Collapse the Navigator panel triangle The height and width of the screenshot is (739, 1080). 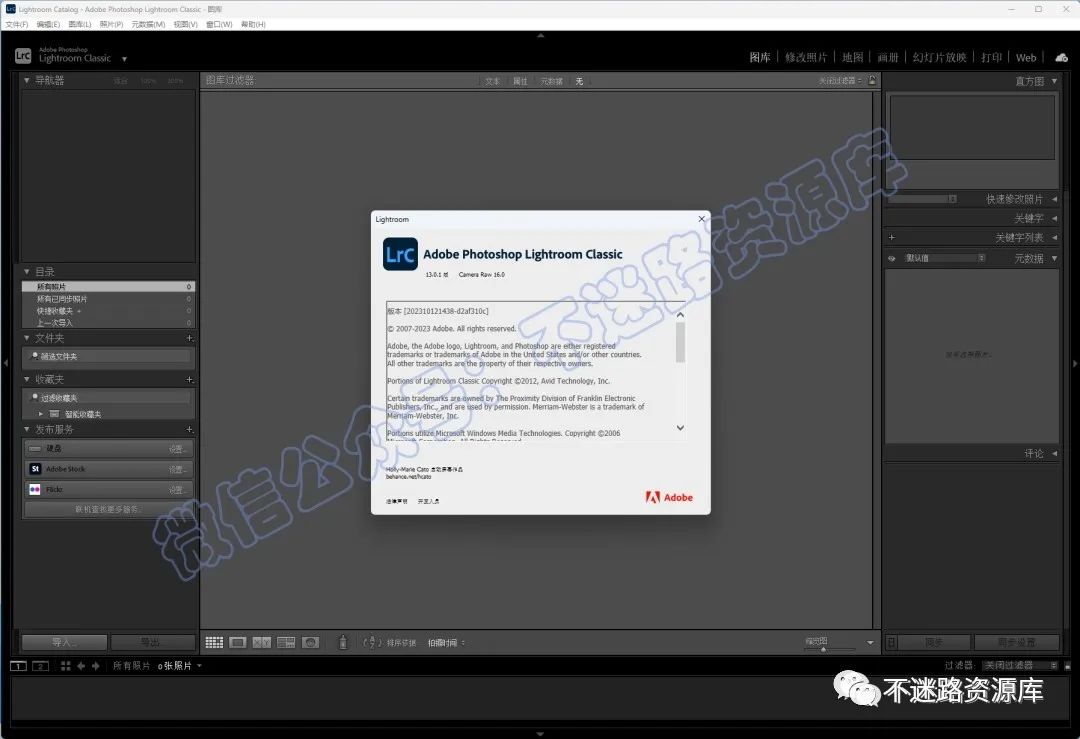point(27,81)
